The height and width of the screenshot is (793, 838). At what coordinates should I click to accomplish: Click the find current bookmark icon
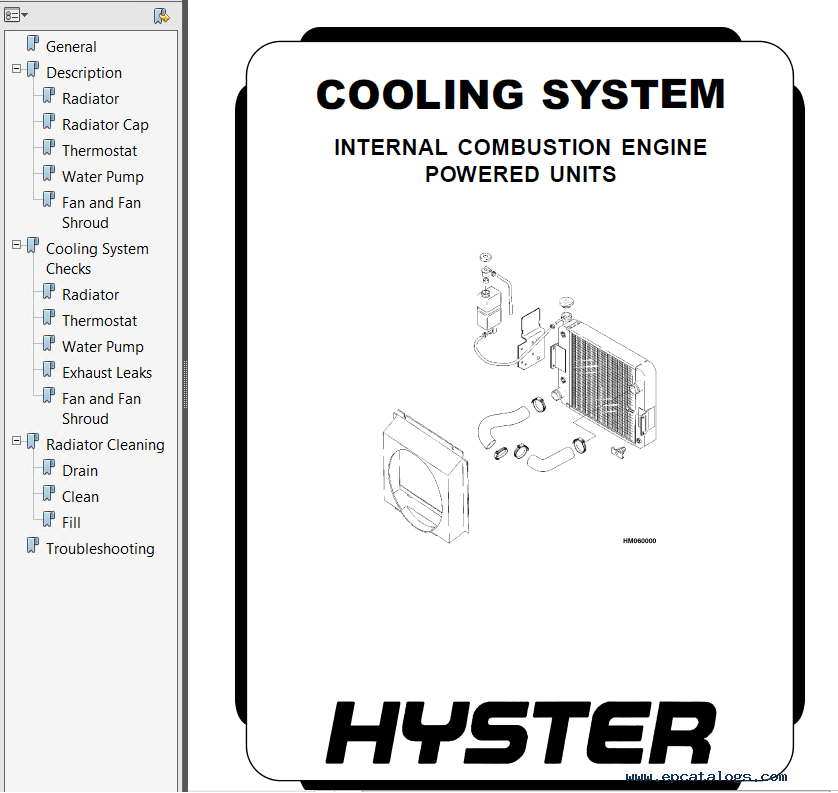coord(161,15)
